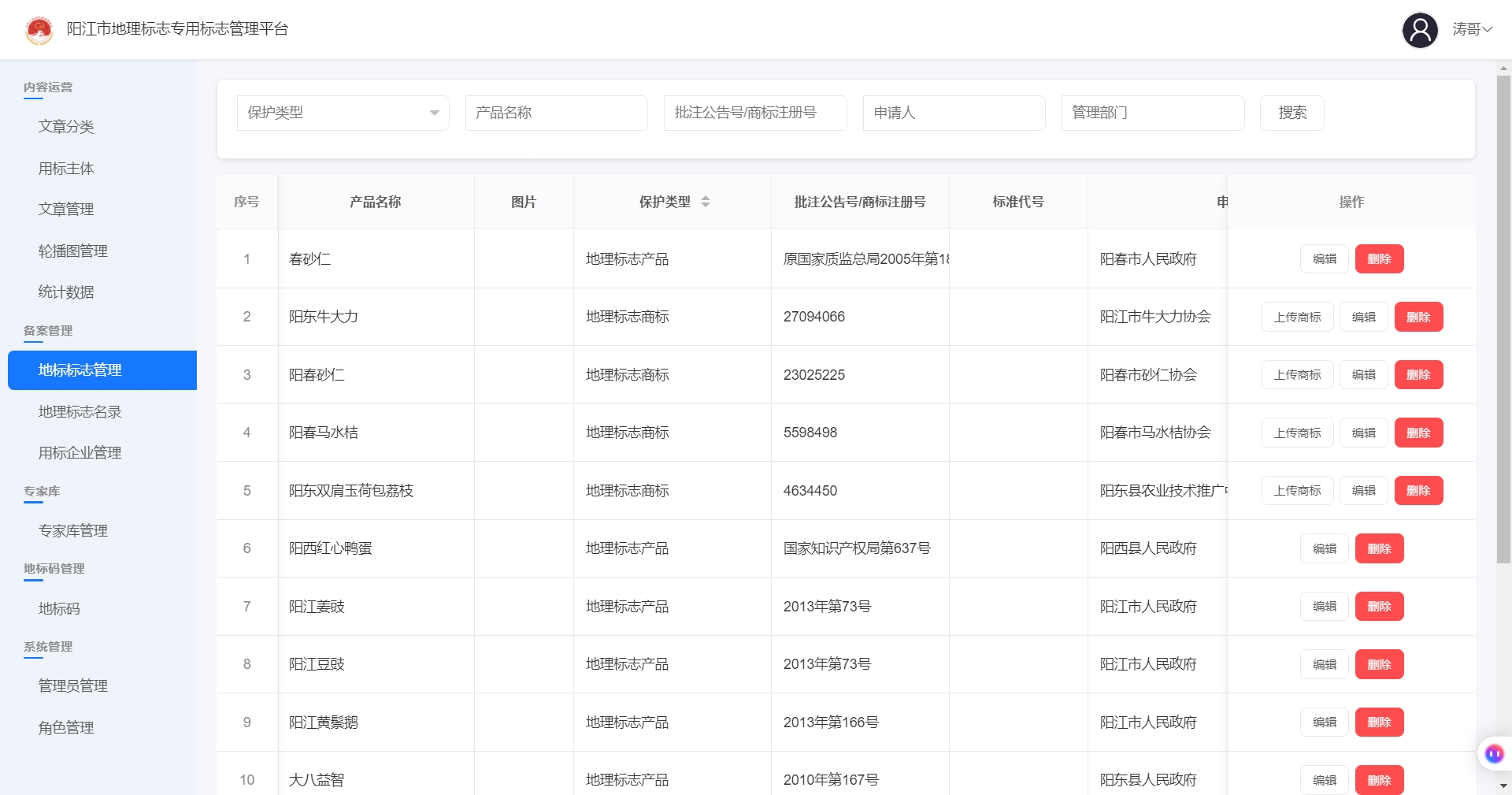Sort by 保护类型 column arrows
This screenshot has height=795, width=1512.
pyautogui.click(x=706, y=202)
